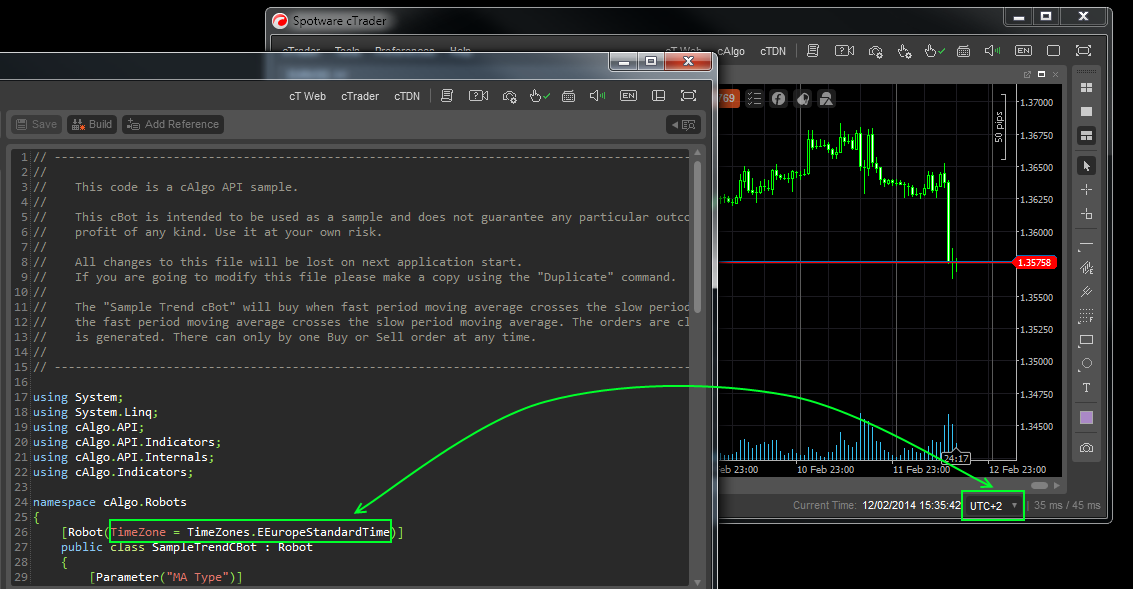The image size is (1133, 589).
Task: Click 'namespace cAlgo.Robots' line in editor
Action: click(110, 502)
